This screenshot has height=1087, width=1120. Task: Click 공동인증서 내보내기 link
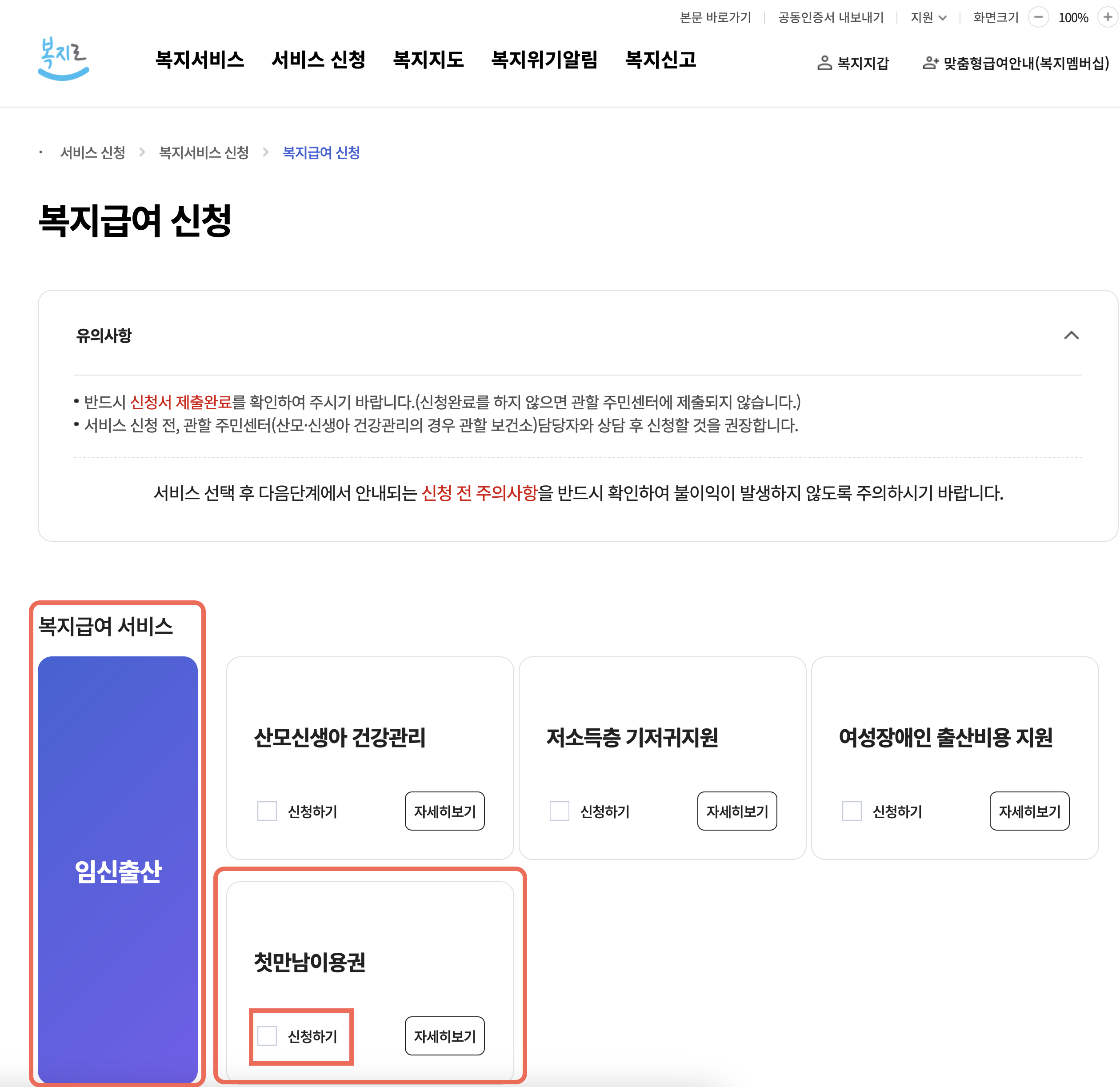[830, 18]
